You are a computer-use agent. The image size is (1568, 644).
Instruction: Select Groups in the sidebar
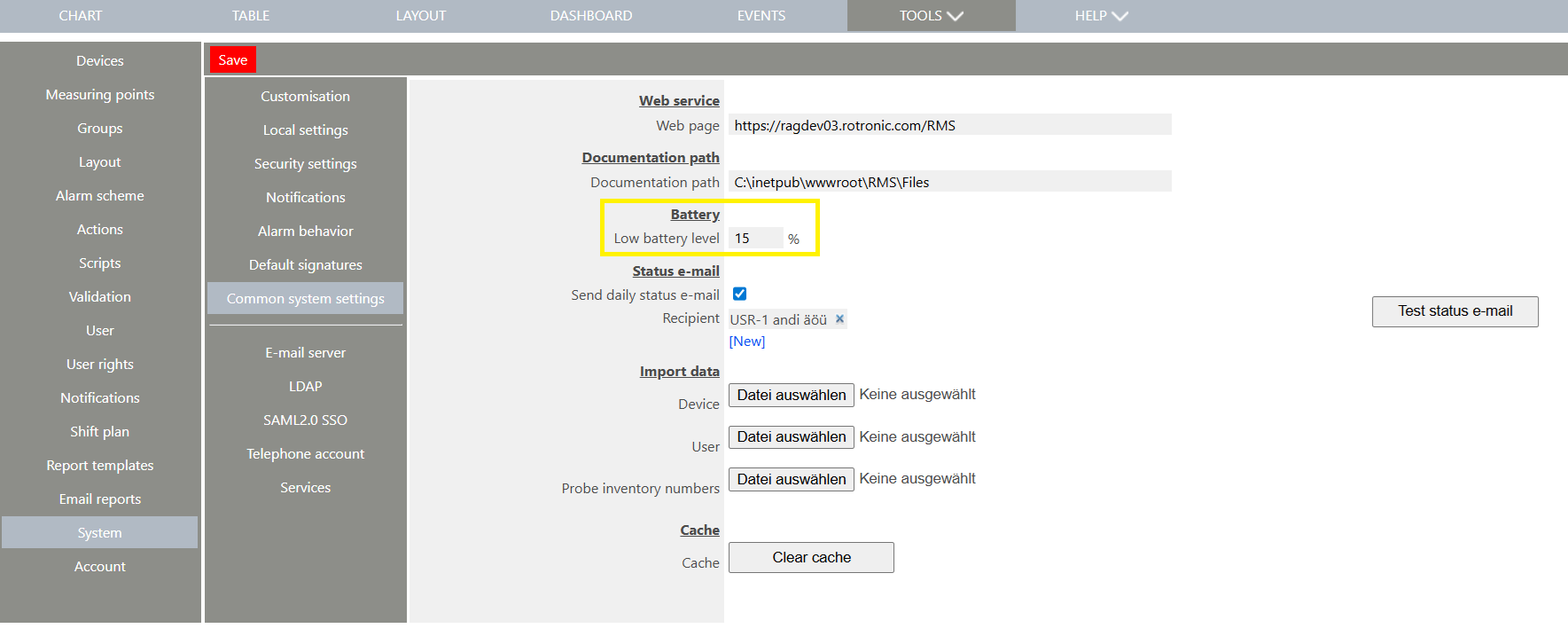coord(100,128)
